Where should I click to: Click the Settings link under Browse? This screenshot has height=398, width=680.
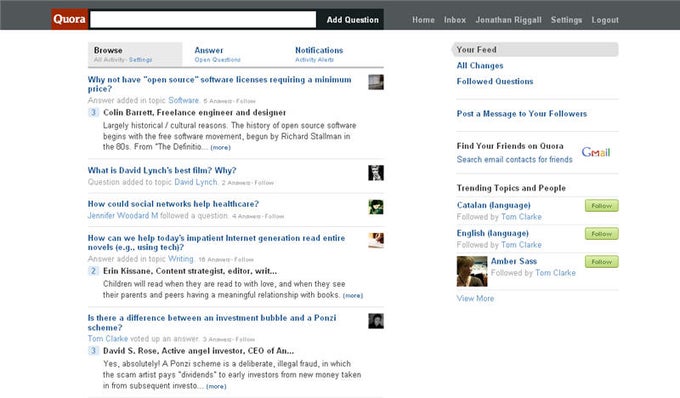[x=141, y=60]
